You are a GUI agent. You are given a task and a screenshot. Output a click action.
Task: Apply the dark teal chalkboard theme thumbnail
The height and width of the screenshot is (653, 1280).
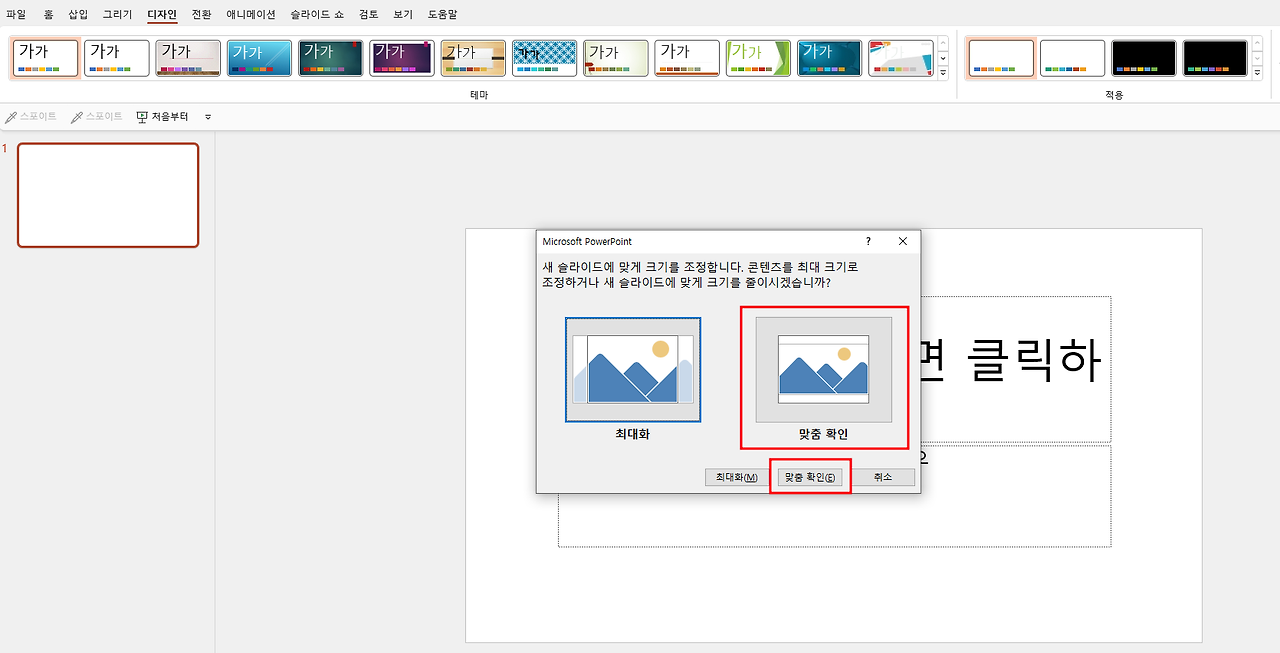tap(330, 58)
